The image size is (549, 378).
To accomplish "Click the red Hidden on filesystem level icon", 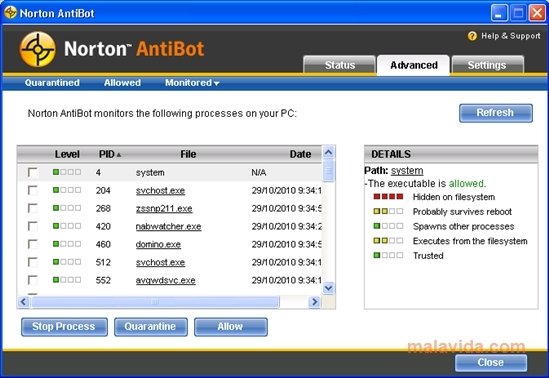I will pos(388,197).
